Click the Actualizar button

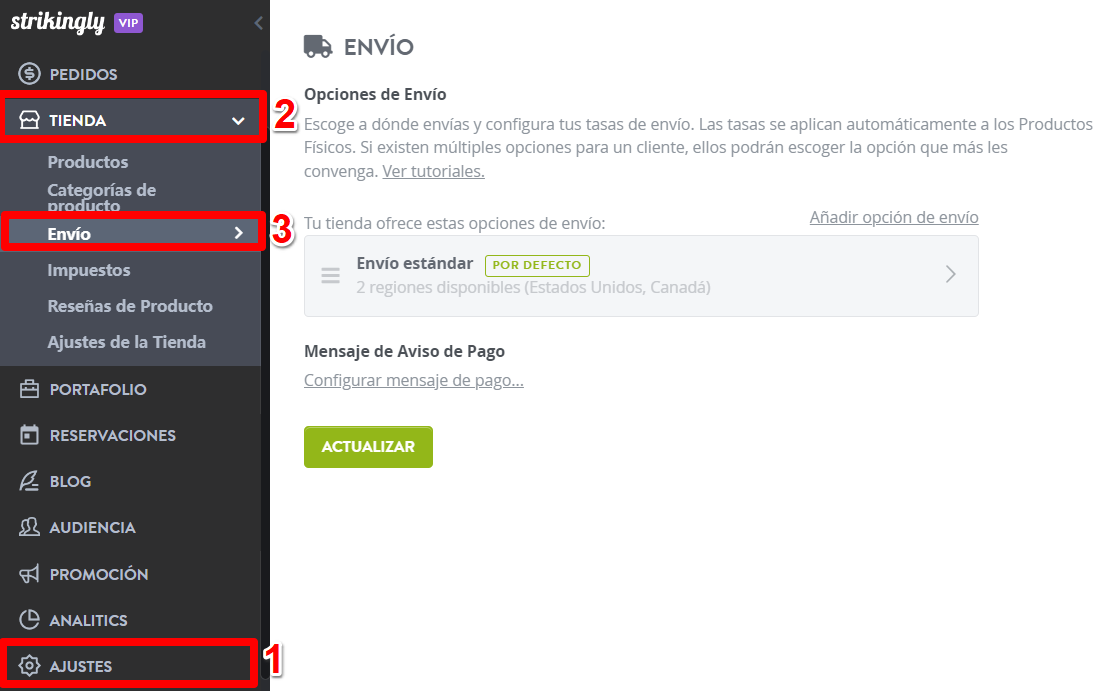pyautogui.click(x=368, y=447)
